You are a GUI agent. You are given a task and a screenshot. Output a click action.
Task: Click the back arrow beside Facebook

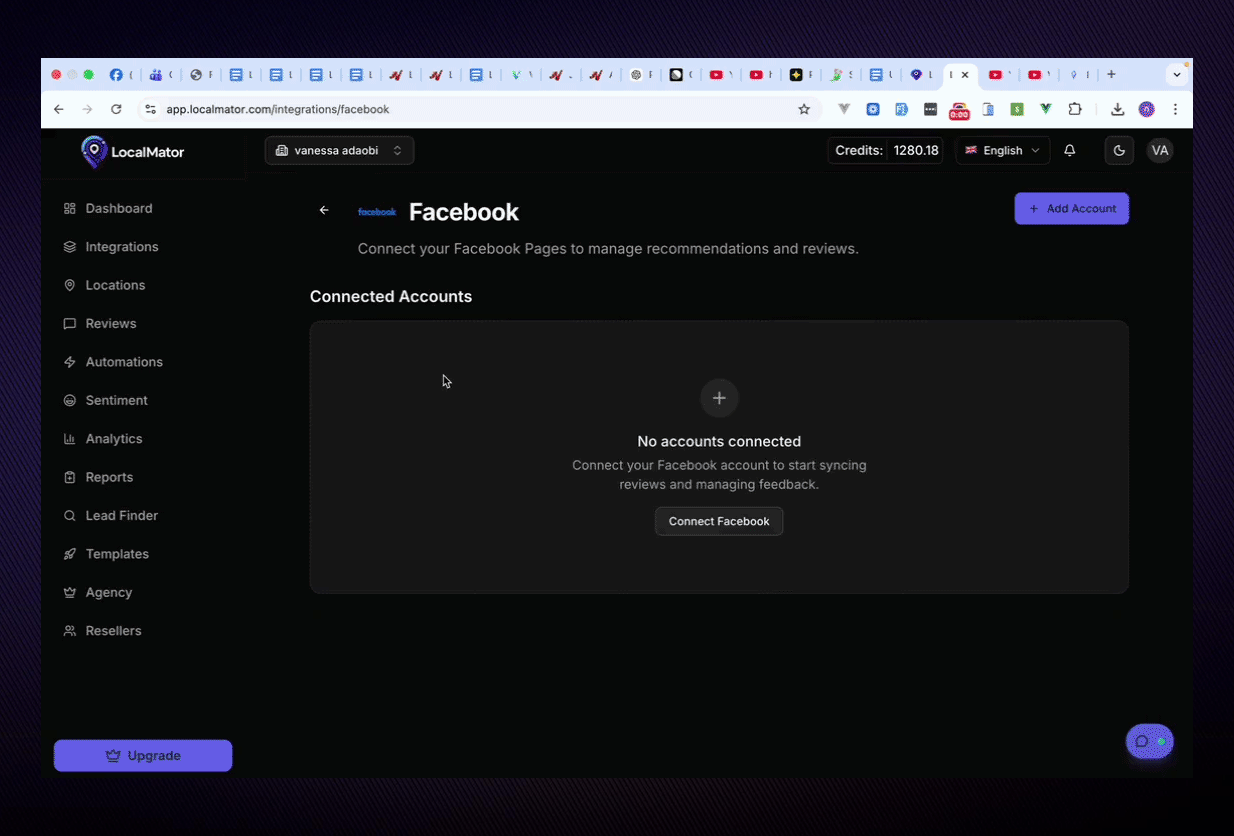[x=324, y=210]
